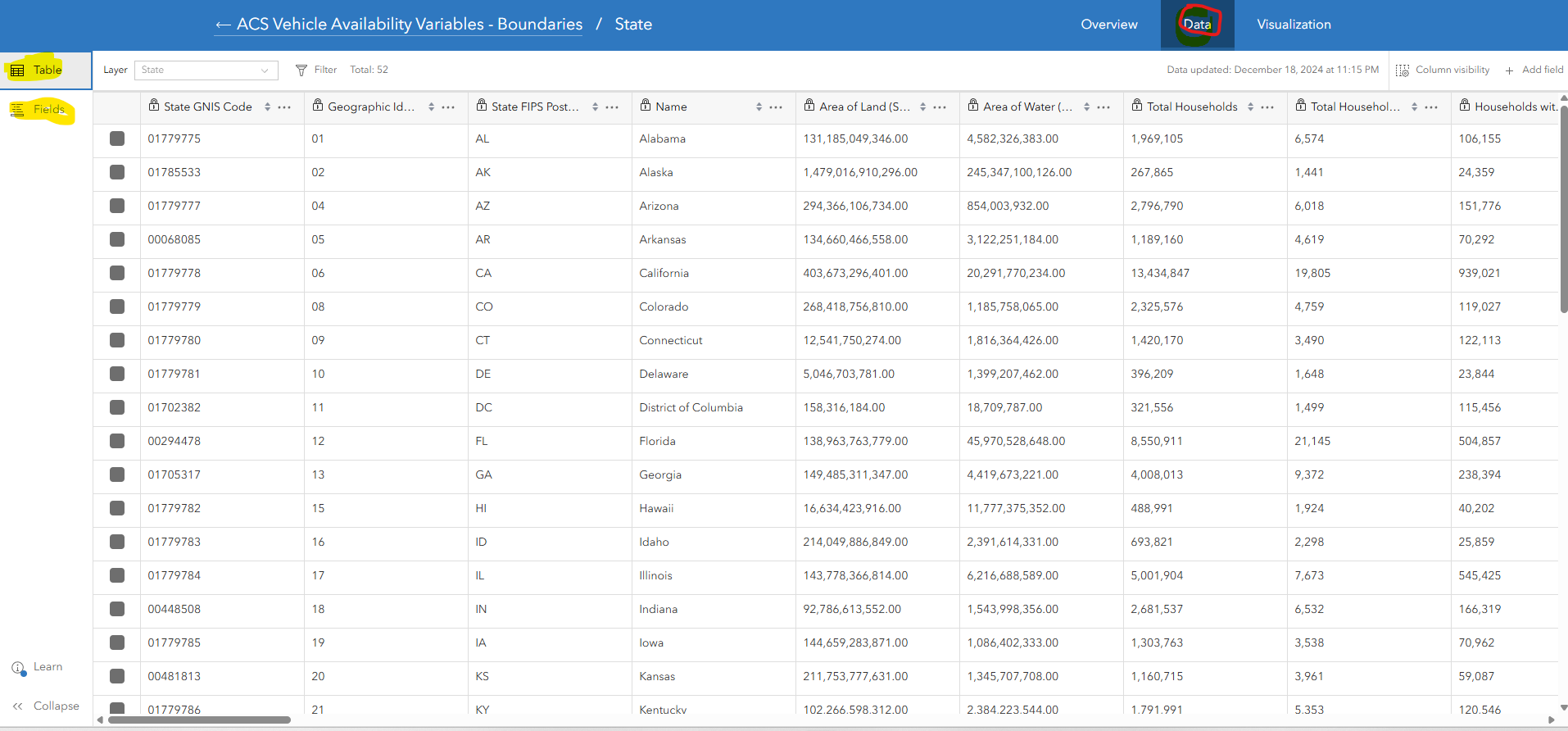Image resolution: width=1568 pixels, height=731 pixels.
Task: Click ACS Vehicle Availability Variables breadcrumb link
Action: point(409,25)
